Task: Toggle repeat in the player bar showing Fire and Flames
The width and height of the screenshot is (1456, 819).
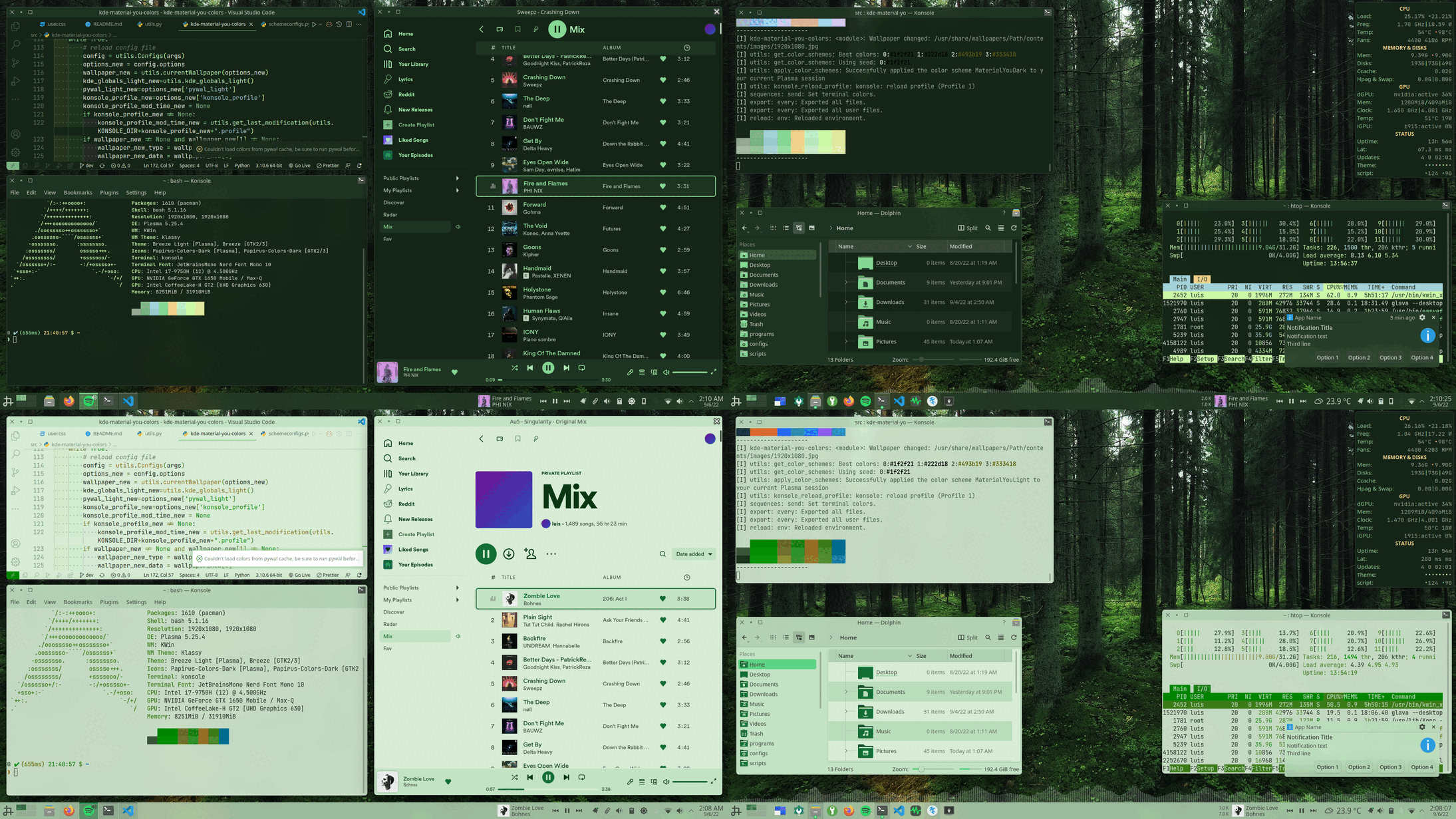Action: tap(581, 367)
